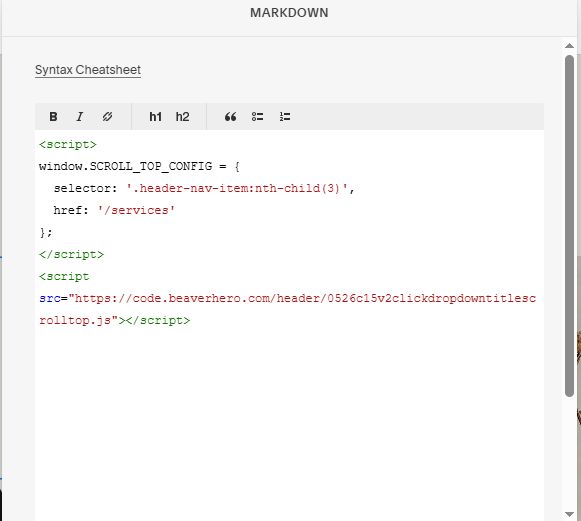This screenshot has width=581, height=521.
Task: Insert a link with the chain icon
Action: (107, 117)
